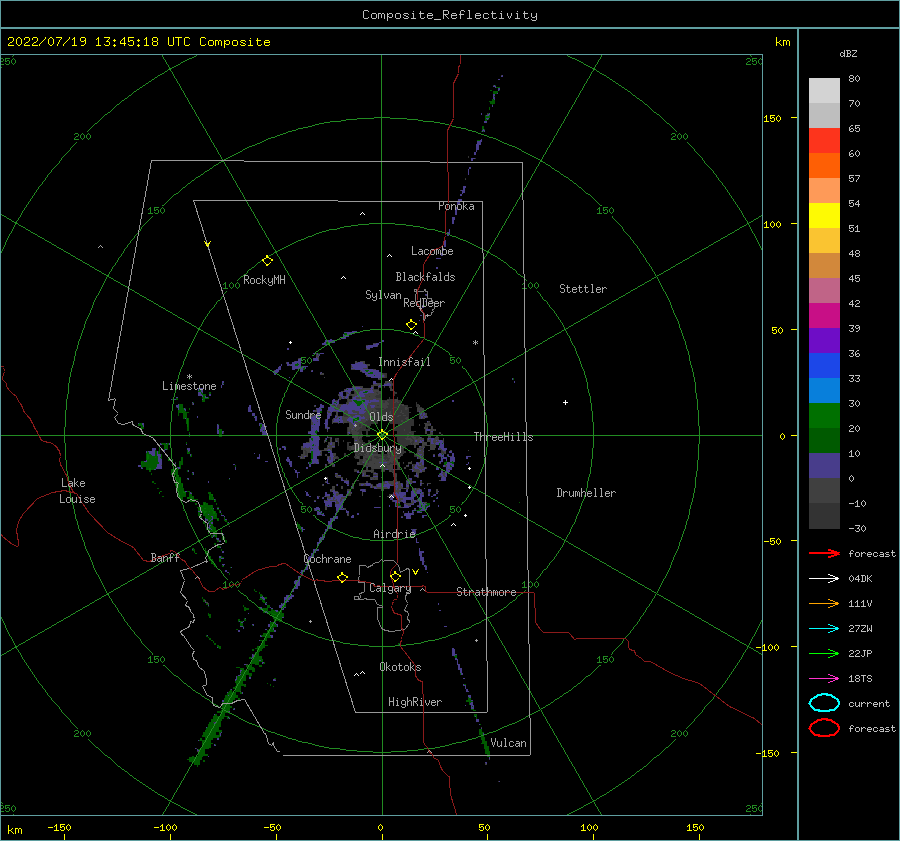This screenshot has height=841, width=900.
Task: Click the cyan current ellipse legend symbol
Action: (824, 703)
